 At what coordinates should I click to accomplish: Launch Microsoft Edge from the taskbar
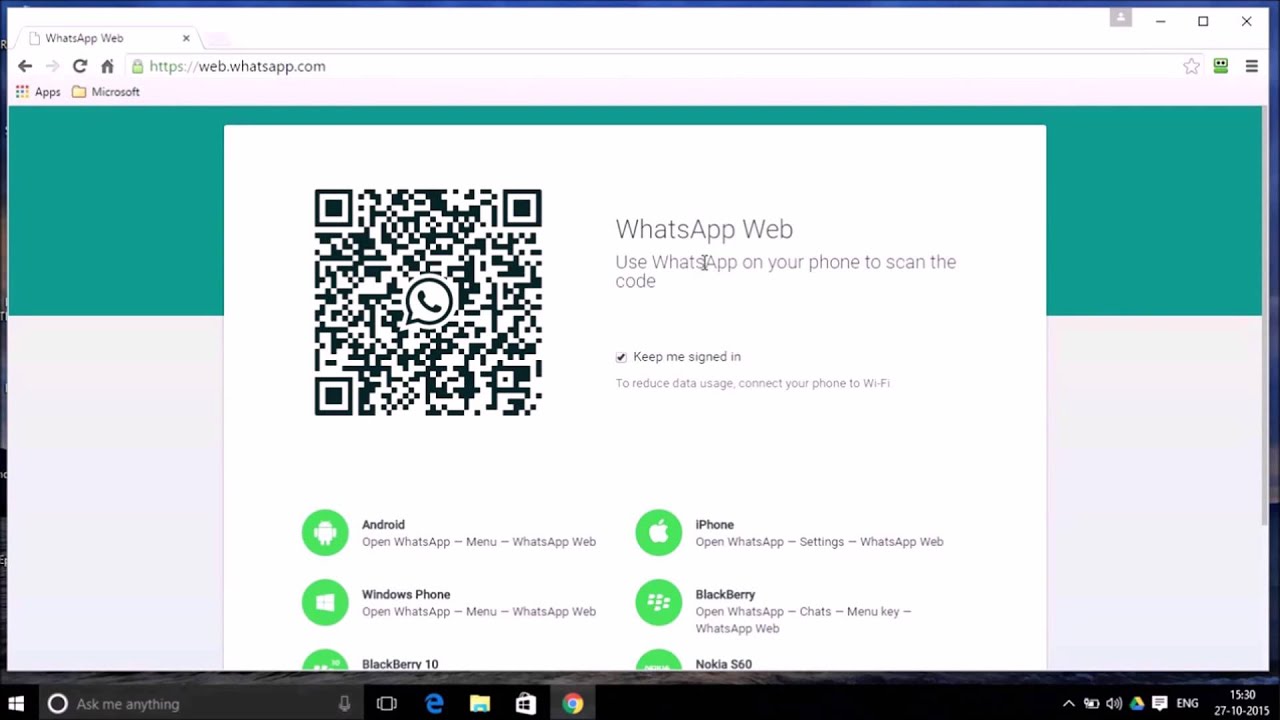(x=434, y=704)
